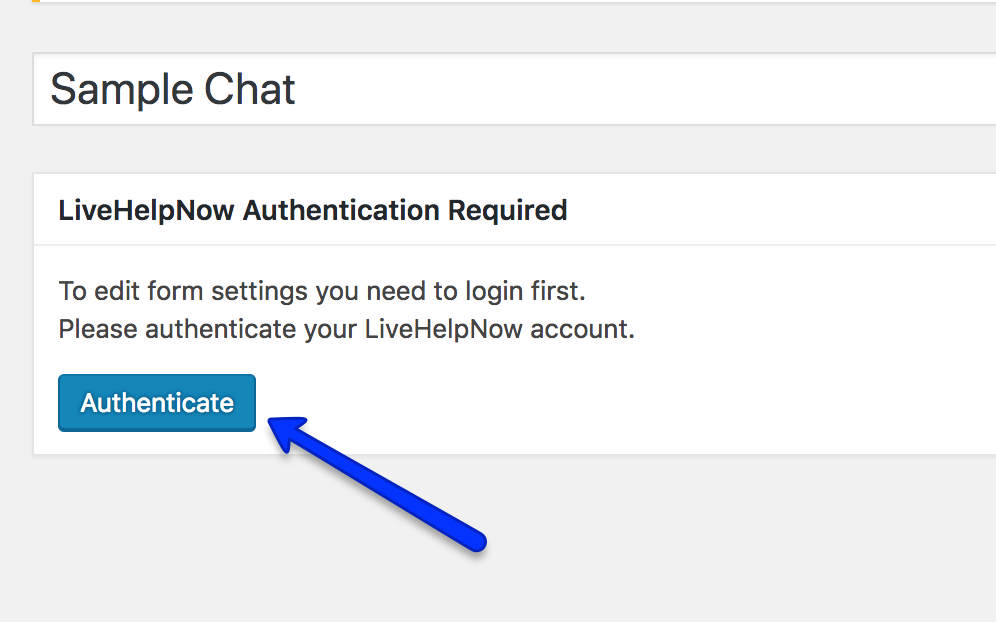
Task: Click the word 'settings' in the first message line
Action: (x=260, y=292)
